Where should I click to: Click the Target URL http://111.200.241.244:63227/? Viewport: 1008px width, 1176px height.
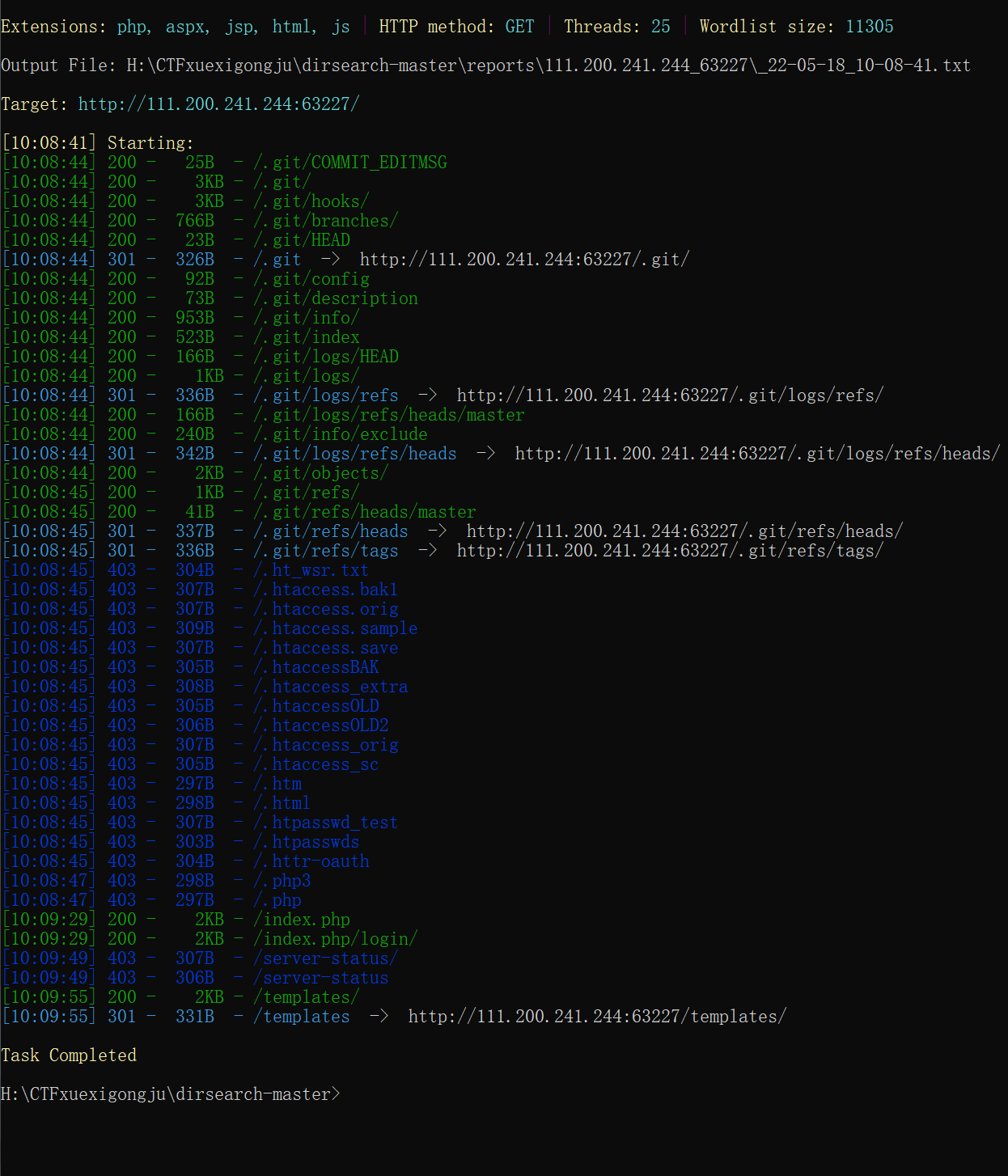pos(218,104)
